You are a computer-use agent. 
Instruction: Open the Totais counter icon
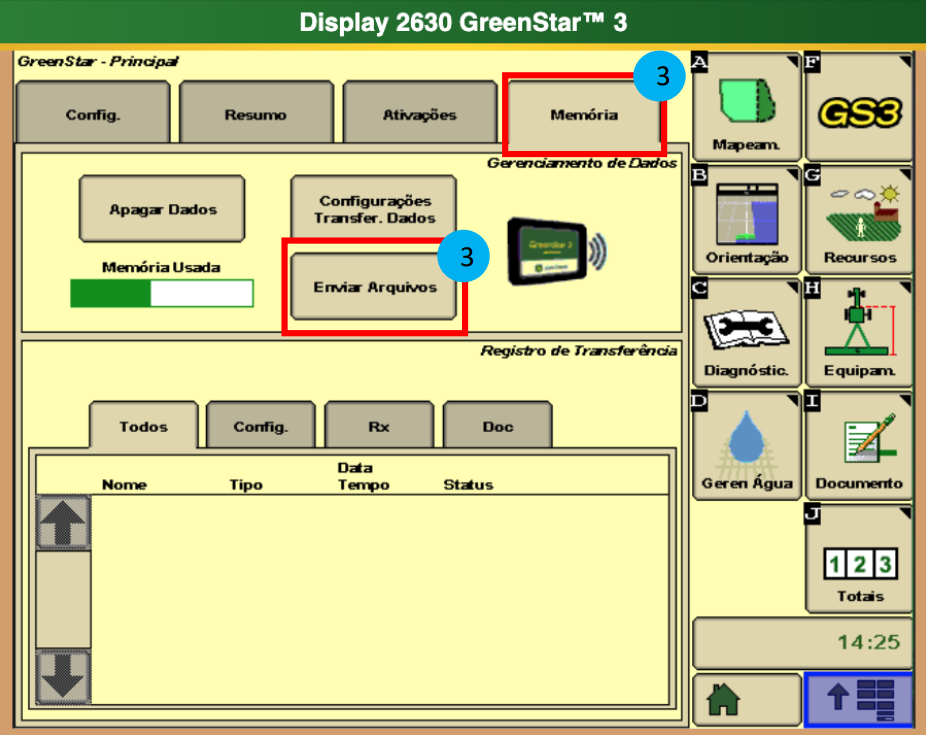(859, 558)
